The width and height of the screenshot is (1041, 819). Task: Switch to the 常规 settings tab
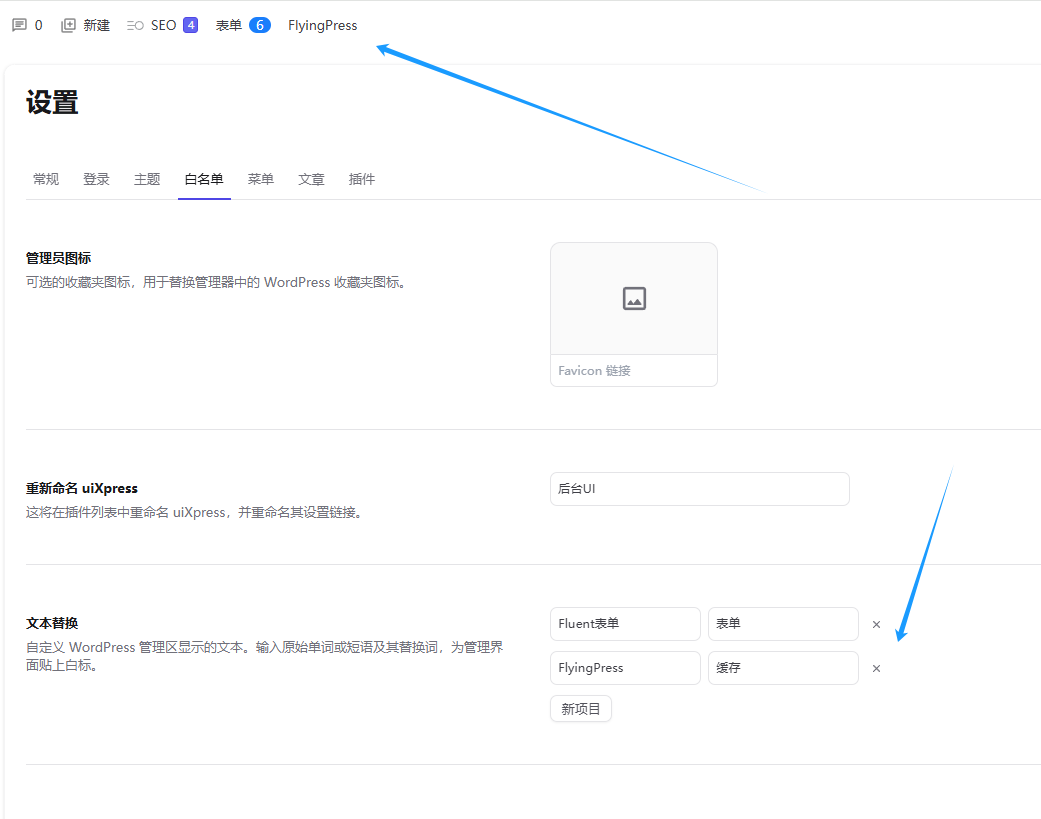pyautogui.click(x=46, y=179)
